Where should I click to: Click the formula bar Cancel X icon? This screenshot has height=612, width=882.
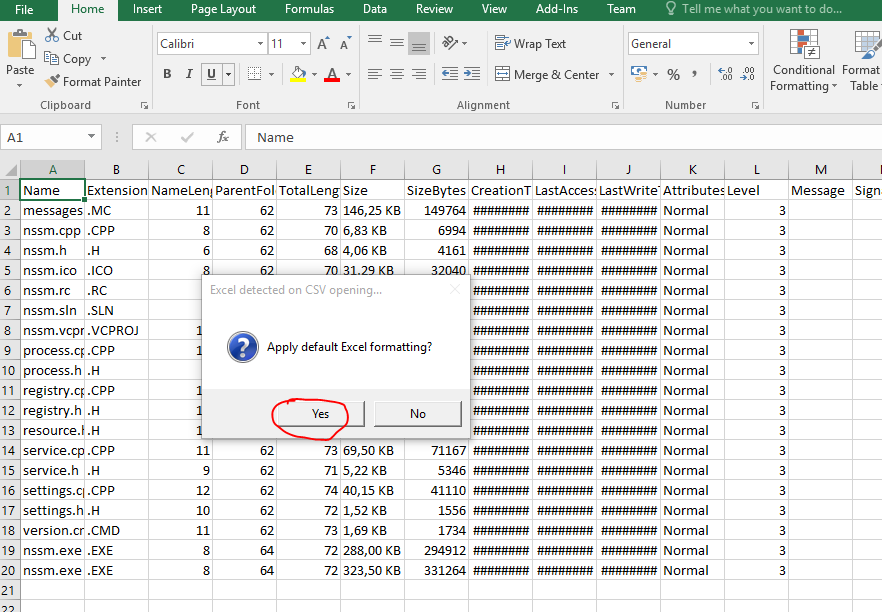point(151,137)
